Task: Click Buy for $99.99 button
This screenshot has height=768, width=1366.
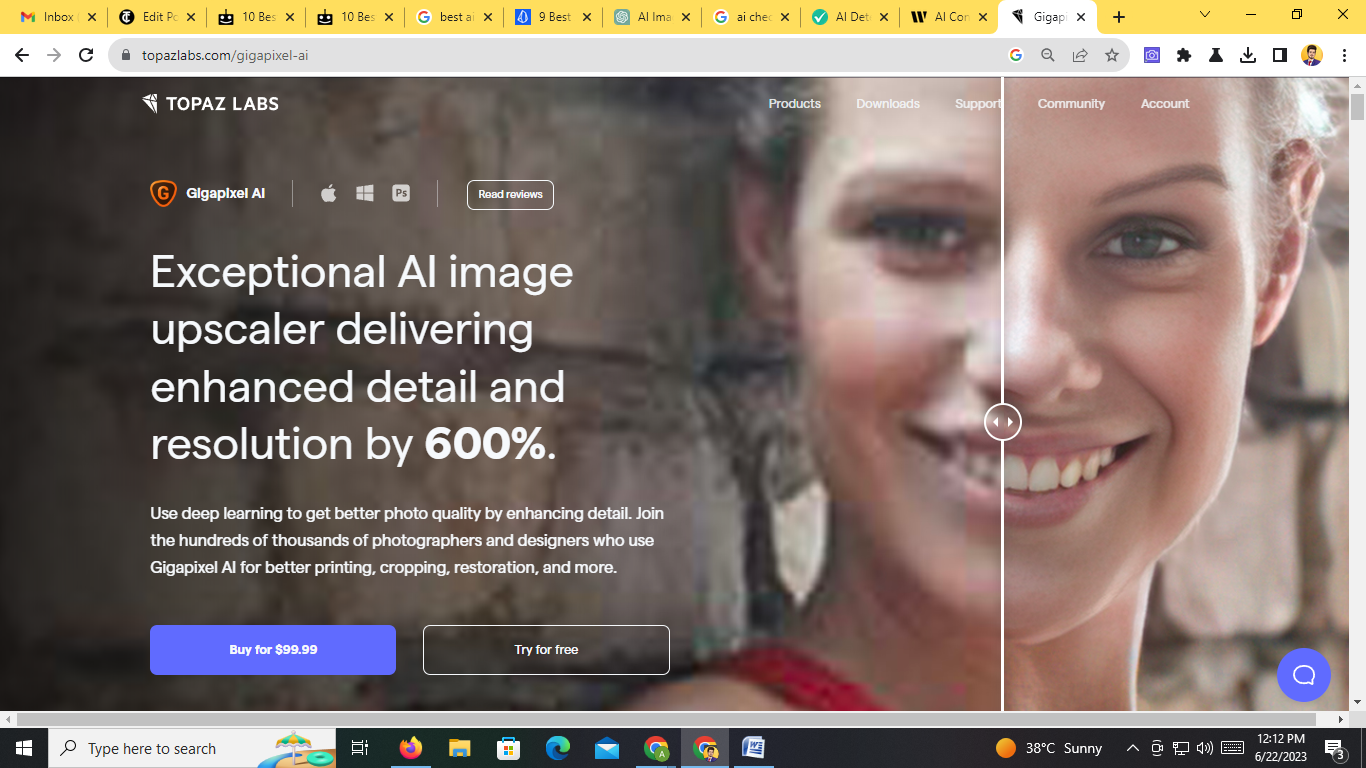Action: 273,650
